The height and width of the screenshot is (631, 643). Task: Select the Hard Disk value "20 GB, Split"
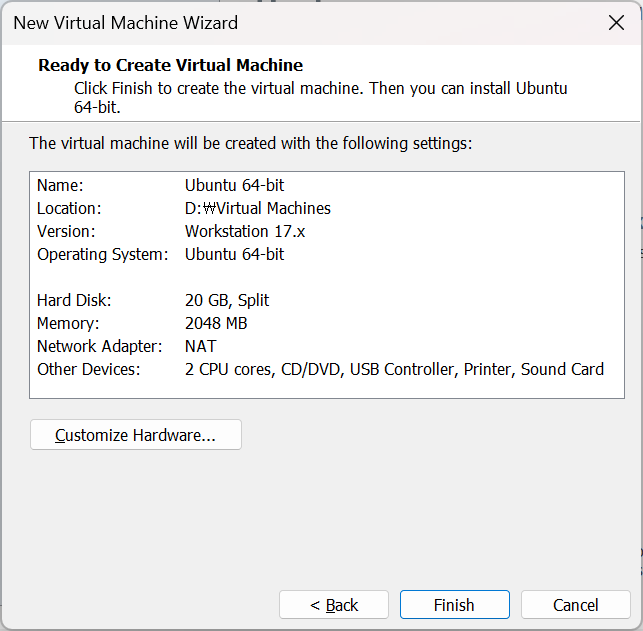click(x=227, y=301)
